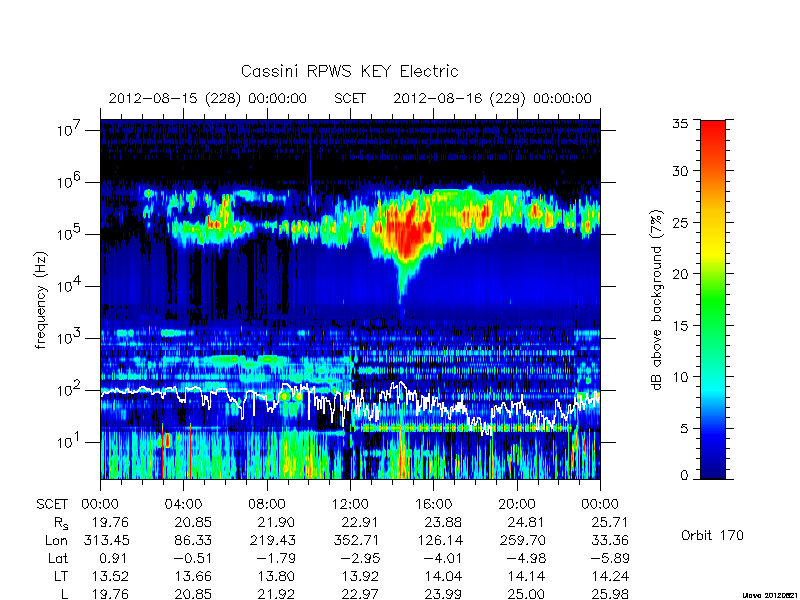The width and height of the screenshot is (800, 600).
Task: Click the red top of the color bar
Action: point(713,128)
